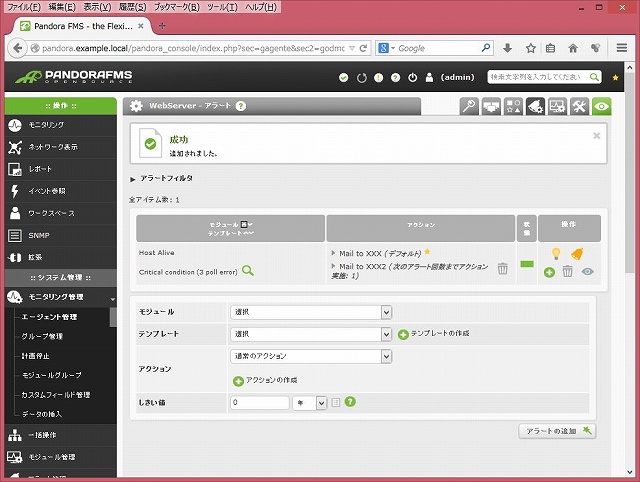
Task: Open the agent alerts bell-gear tab icon
Action: 536,107
